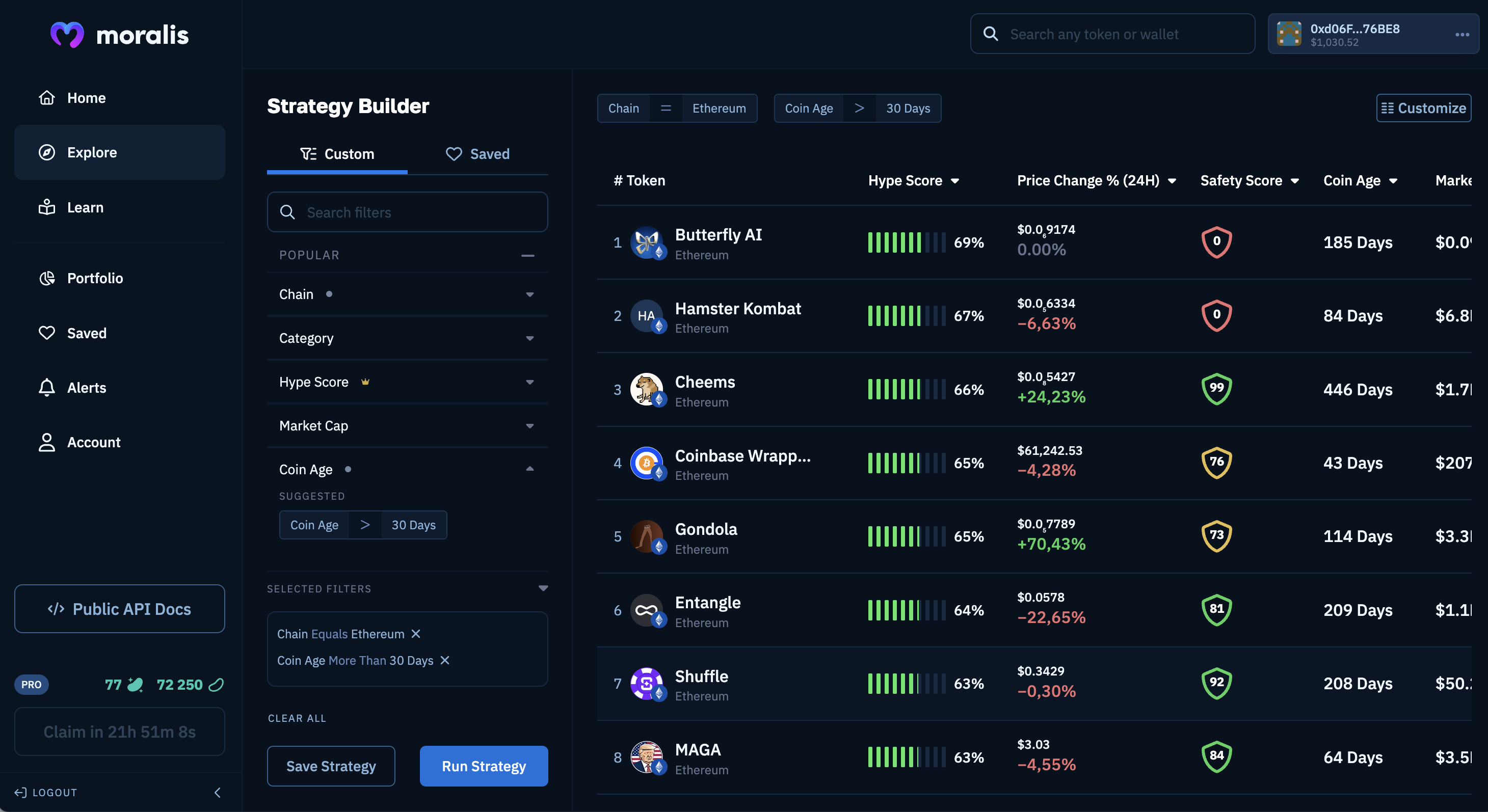Remove the Coin Age More Than 30 Days filter

445,660
